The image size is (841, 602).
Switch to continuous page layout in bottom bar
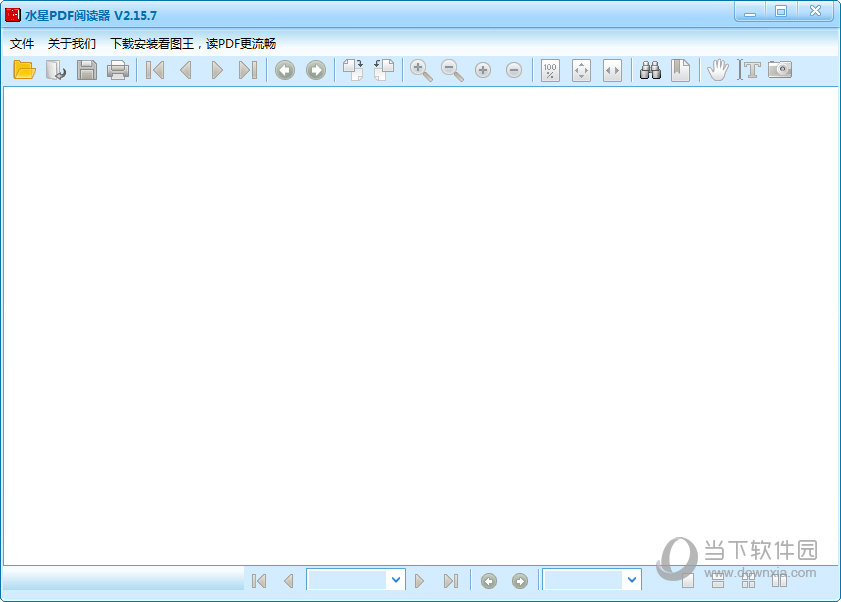(718, 581)
